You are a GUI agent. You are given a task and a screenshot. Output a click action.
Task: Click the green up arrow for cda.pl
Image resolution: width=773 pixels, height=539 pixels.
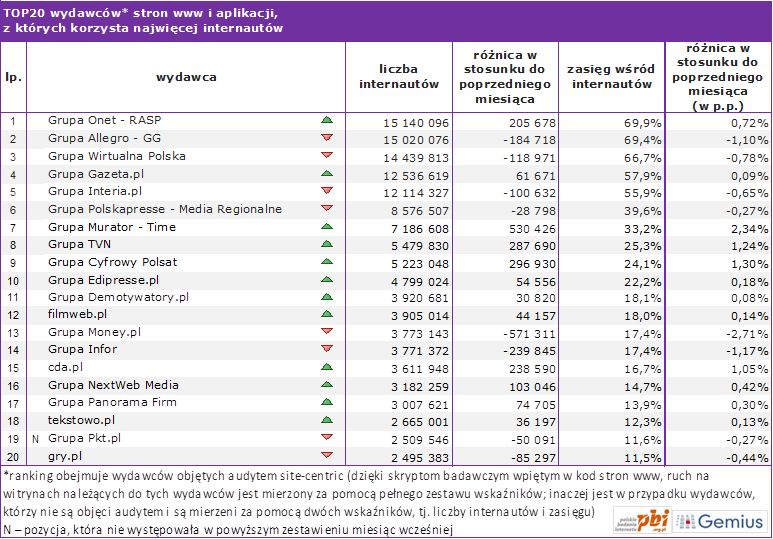[x=327, y=367]
